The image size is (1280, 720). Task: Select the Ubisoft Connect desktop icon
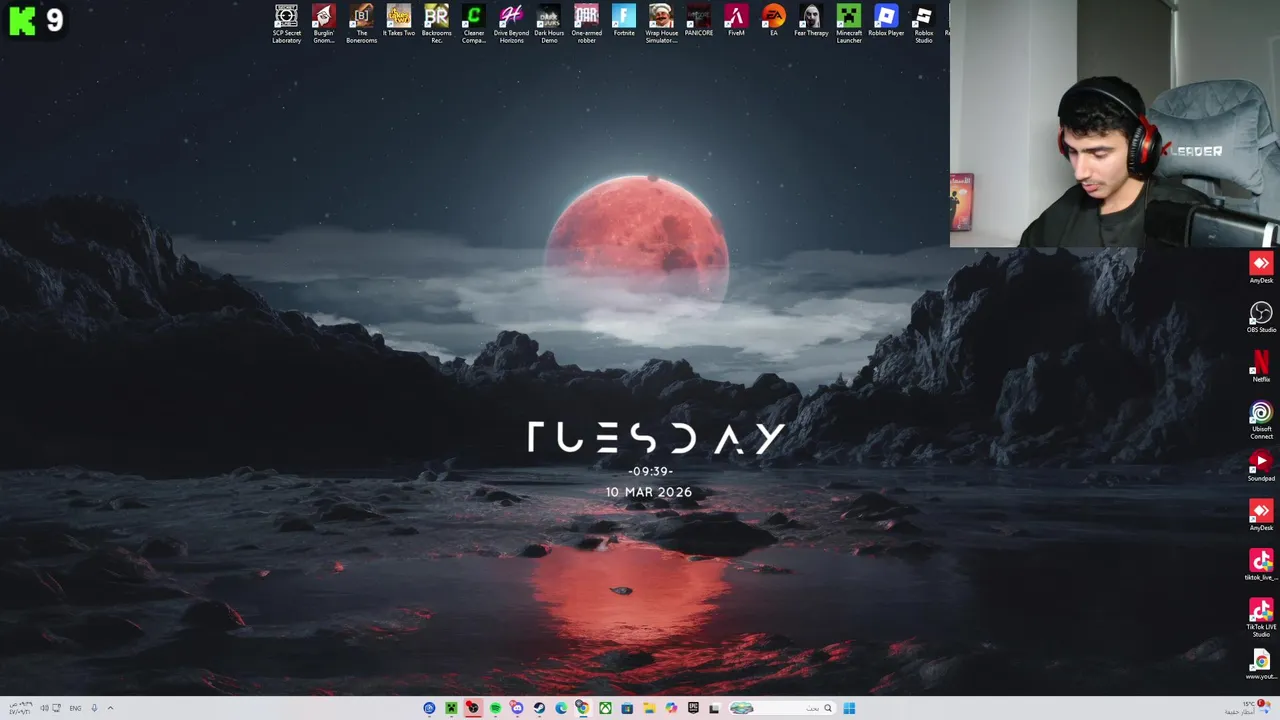coord(1261,420)
